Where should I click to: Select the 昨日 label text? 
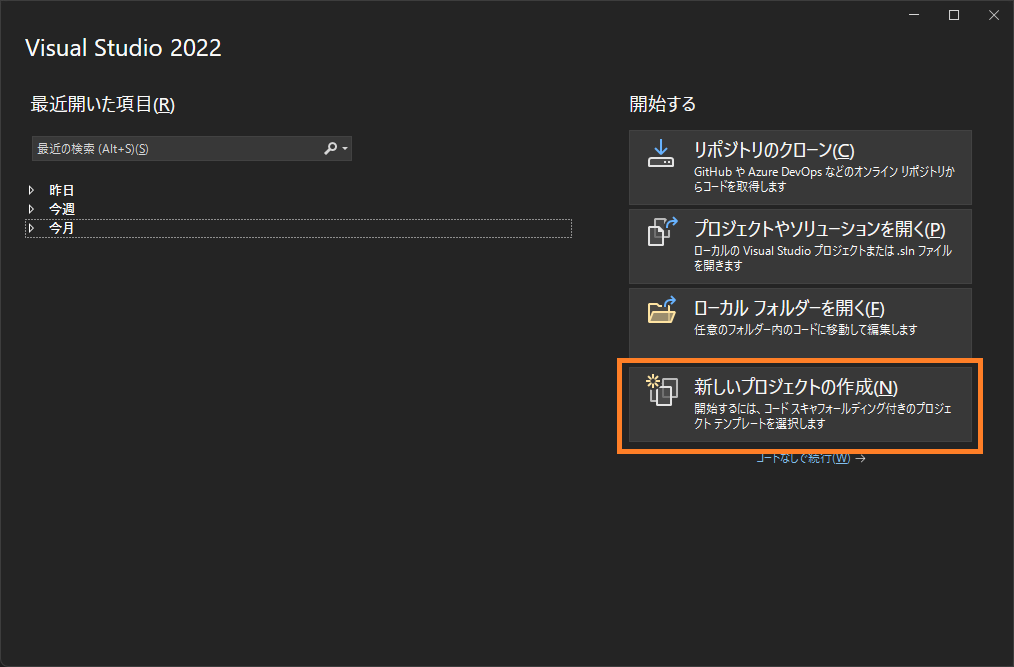61,190
